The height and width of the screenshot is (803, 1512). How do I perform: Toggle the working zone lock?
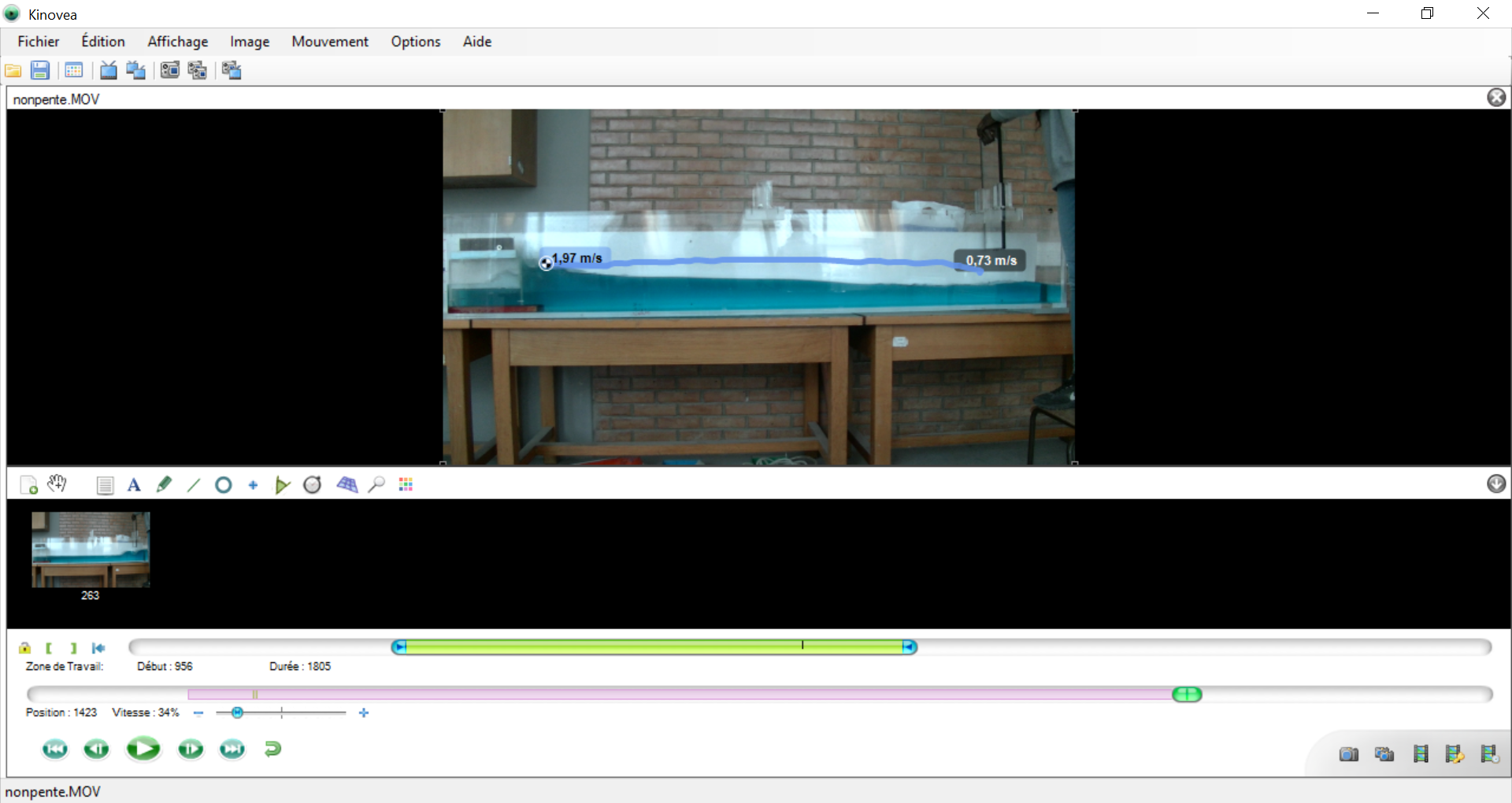24,648
